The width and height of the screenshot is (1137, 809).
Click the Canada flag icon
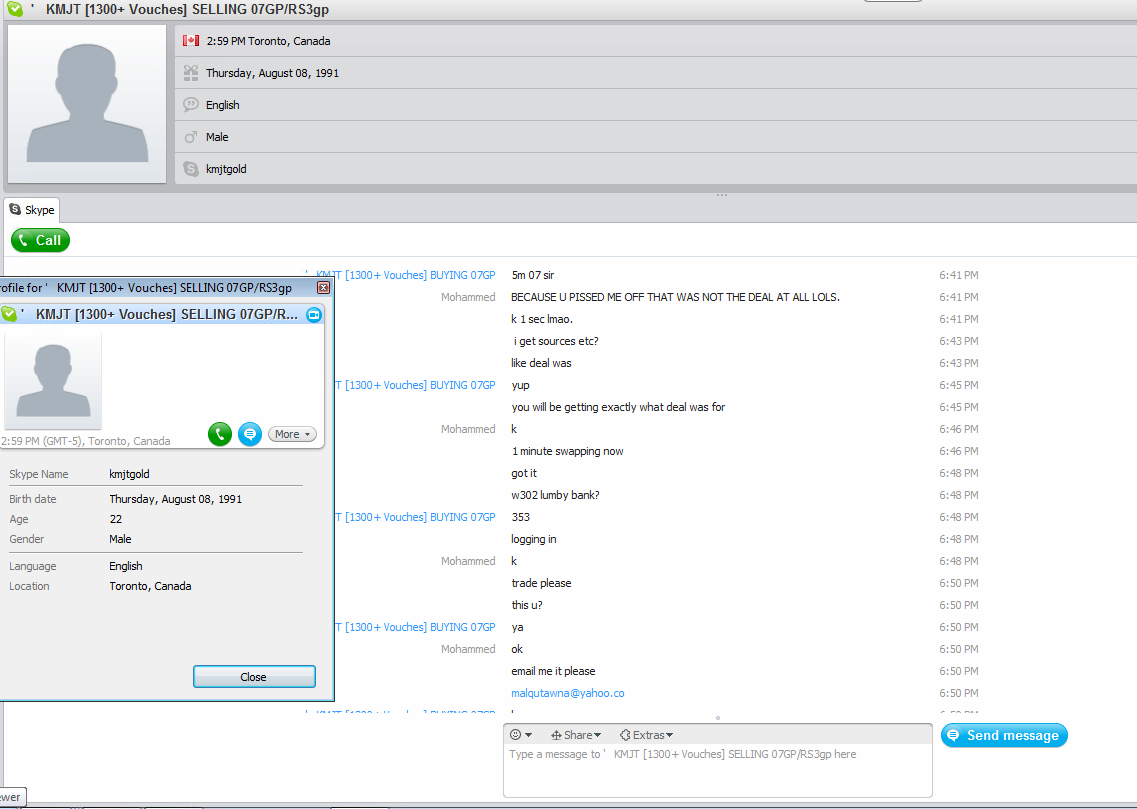click(x=191, y=41)
